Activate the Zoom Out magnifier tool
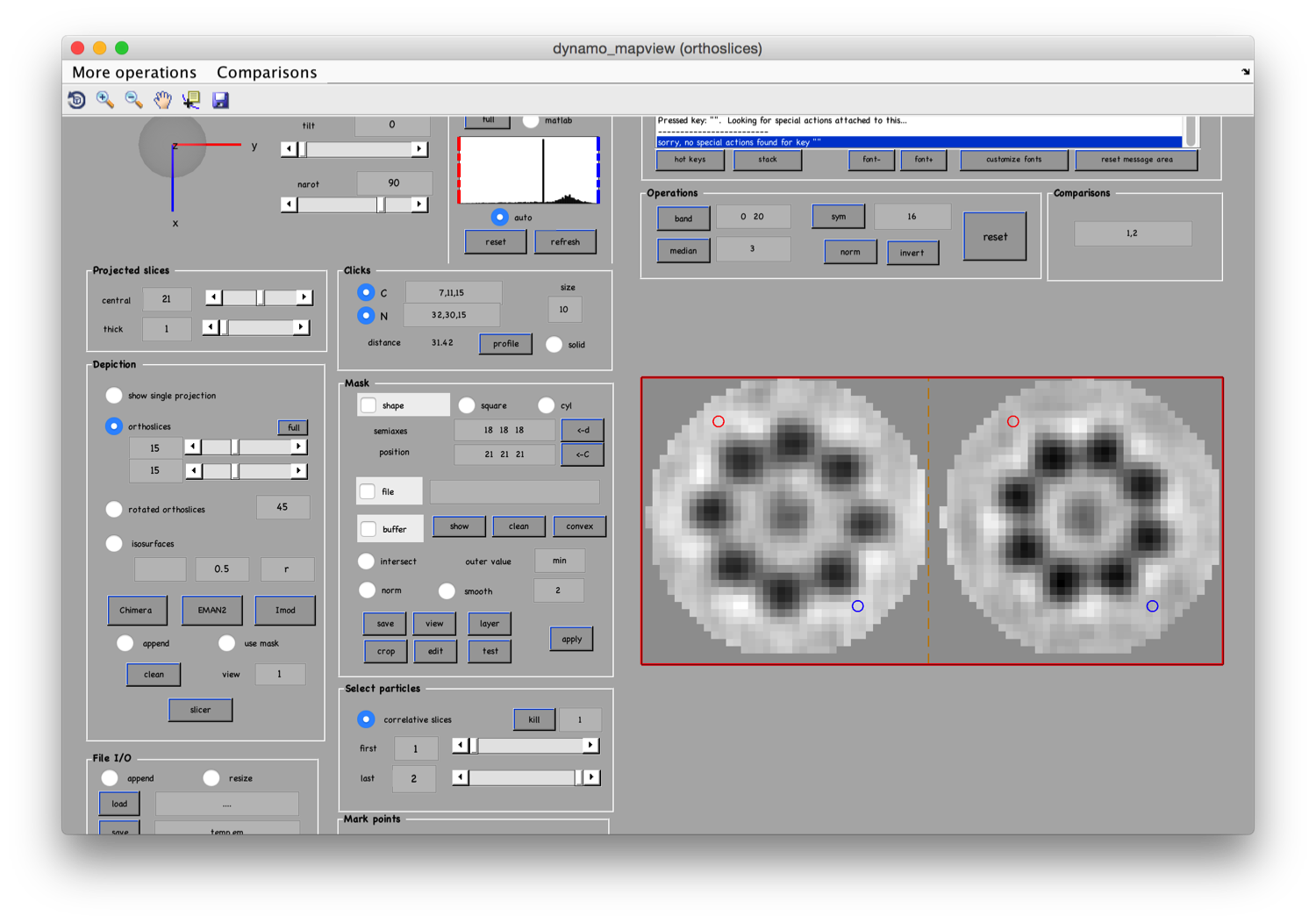The width and height of the screenshot is (1316, 923). pos(133,100)
